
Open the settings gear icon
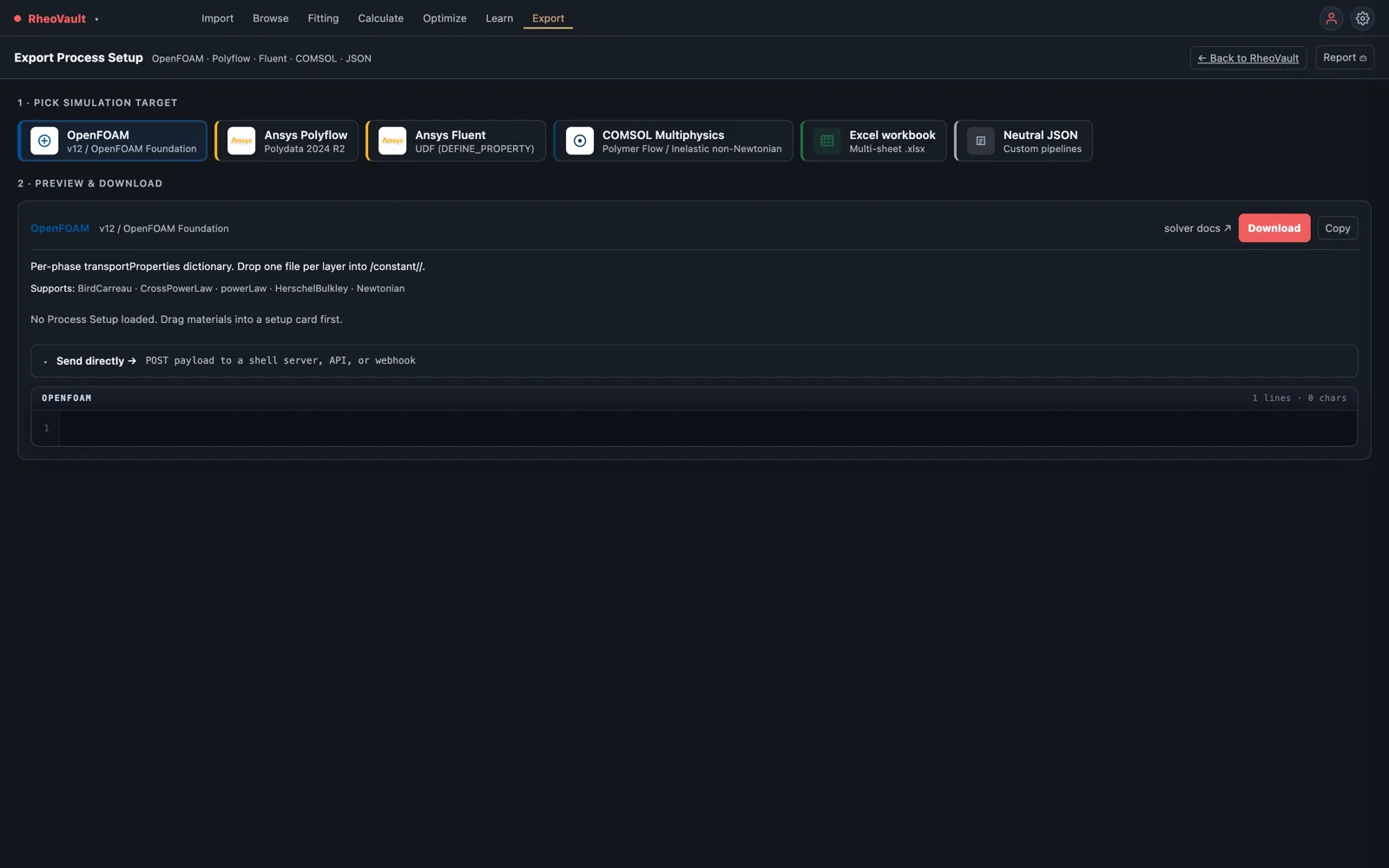coord(1363,18)
